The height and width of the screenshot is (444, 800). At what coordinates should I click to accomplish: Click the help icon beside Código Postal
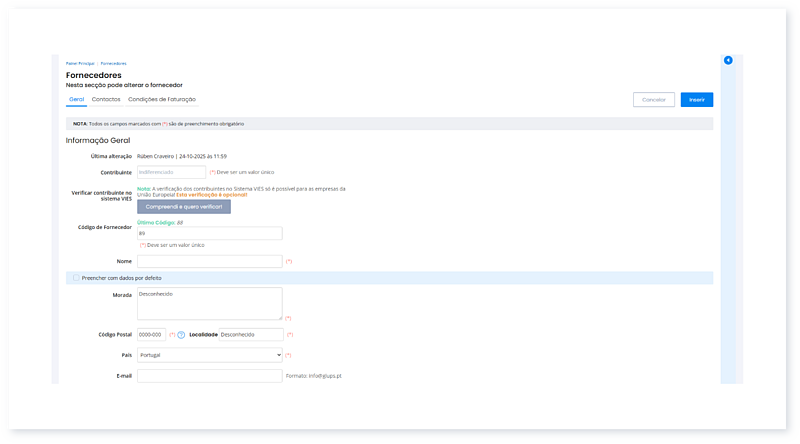(x=181, y=335)
